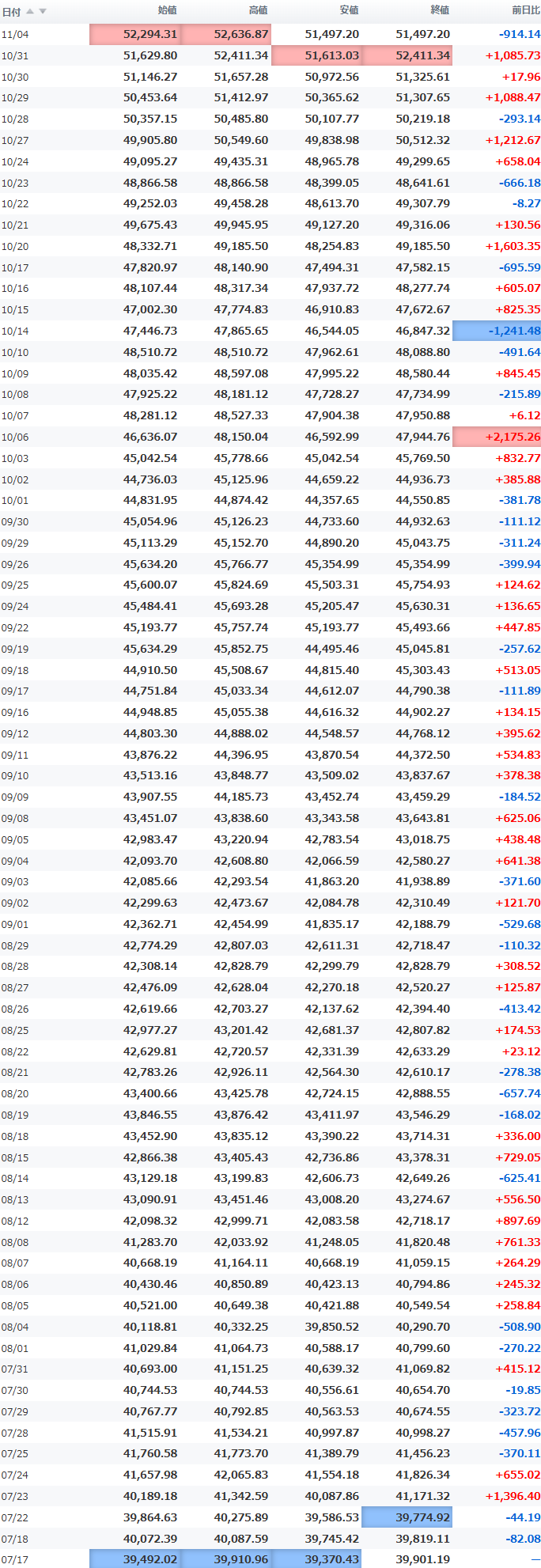This screenshot has height=1568, width=541.
Task: Select the 10/10 date cell
Action: pyautogui.click(x=15, y=352)
